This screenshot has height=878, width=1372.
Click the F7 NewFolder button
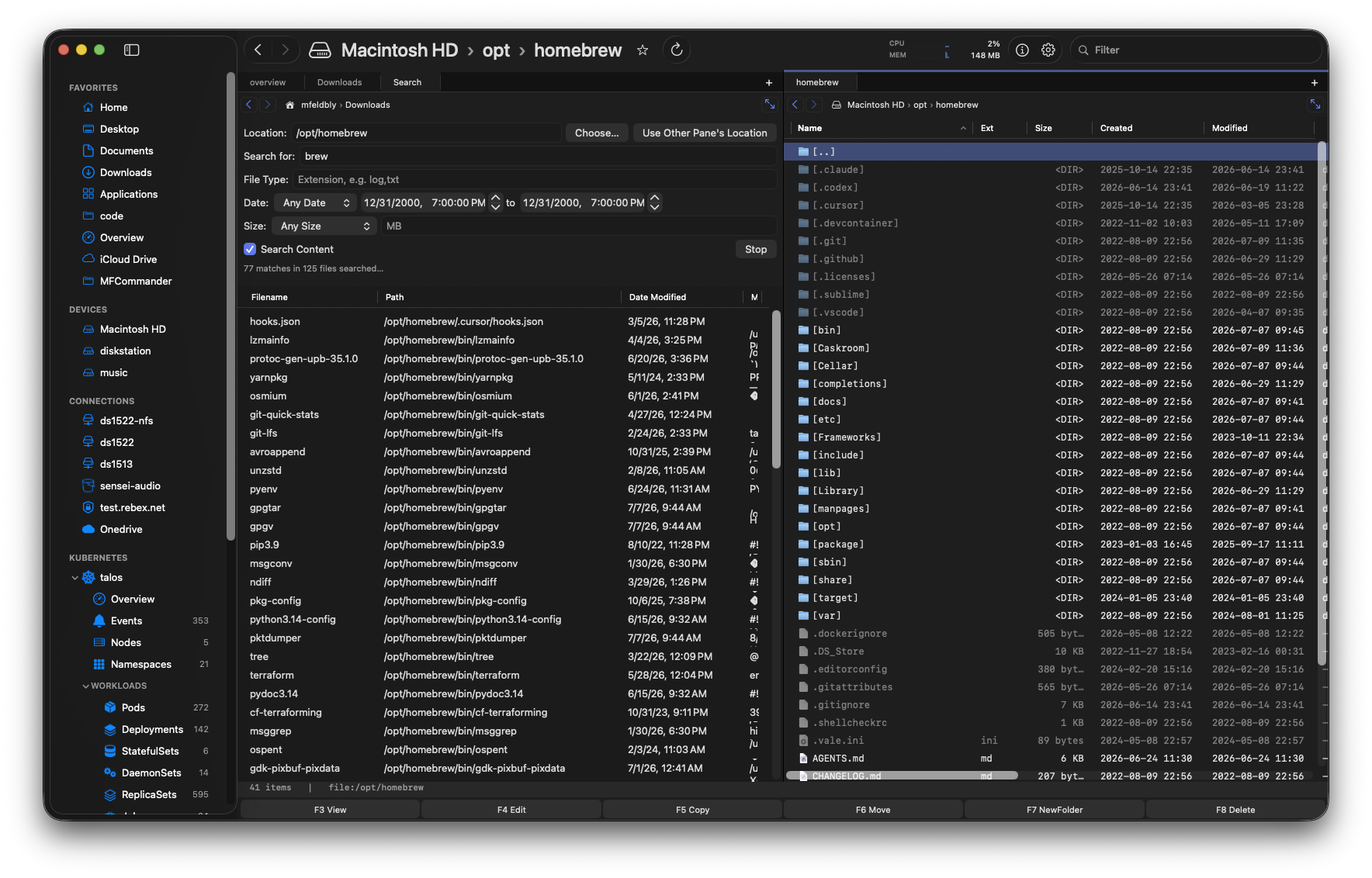[1055, 809]
